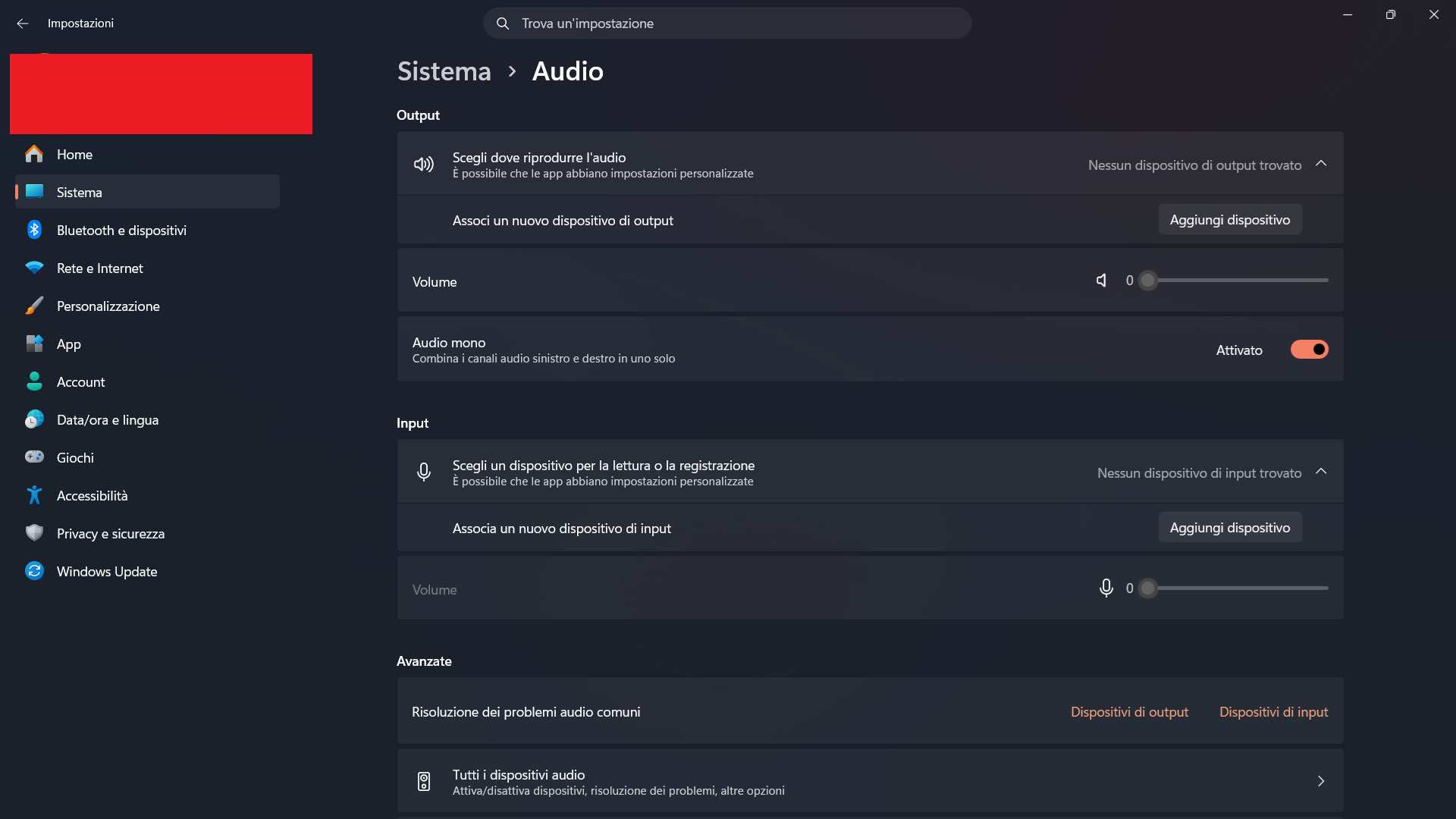Click the Windows Update refresh icon
The height and width of the screenshot is (819, 1456).
click(34, 570)
